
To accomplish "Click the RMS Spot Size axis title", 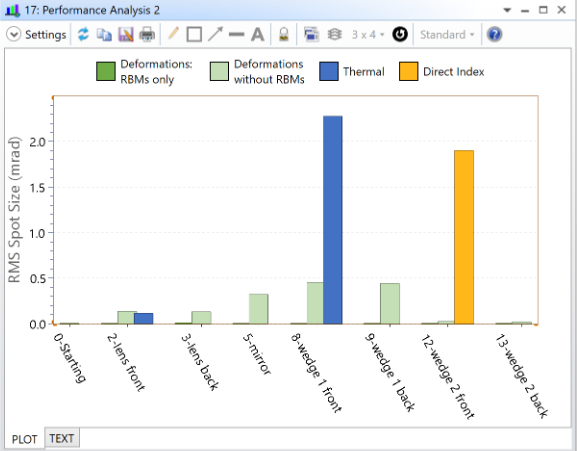I will [x=14, y=210].
